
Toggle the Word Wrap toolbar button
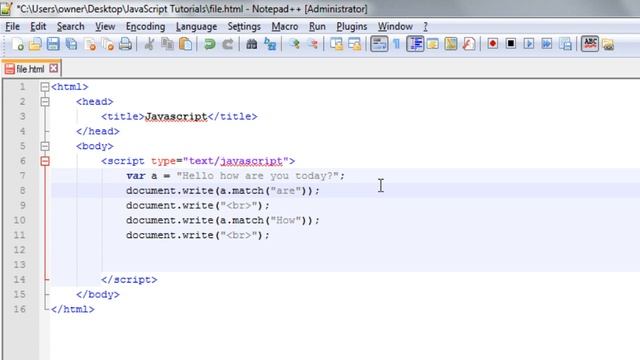(379, 44)
